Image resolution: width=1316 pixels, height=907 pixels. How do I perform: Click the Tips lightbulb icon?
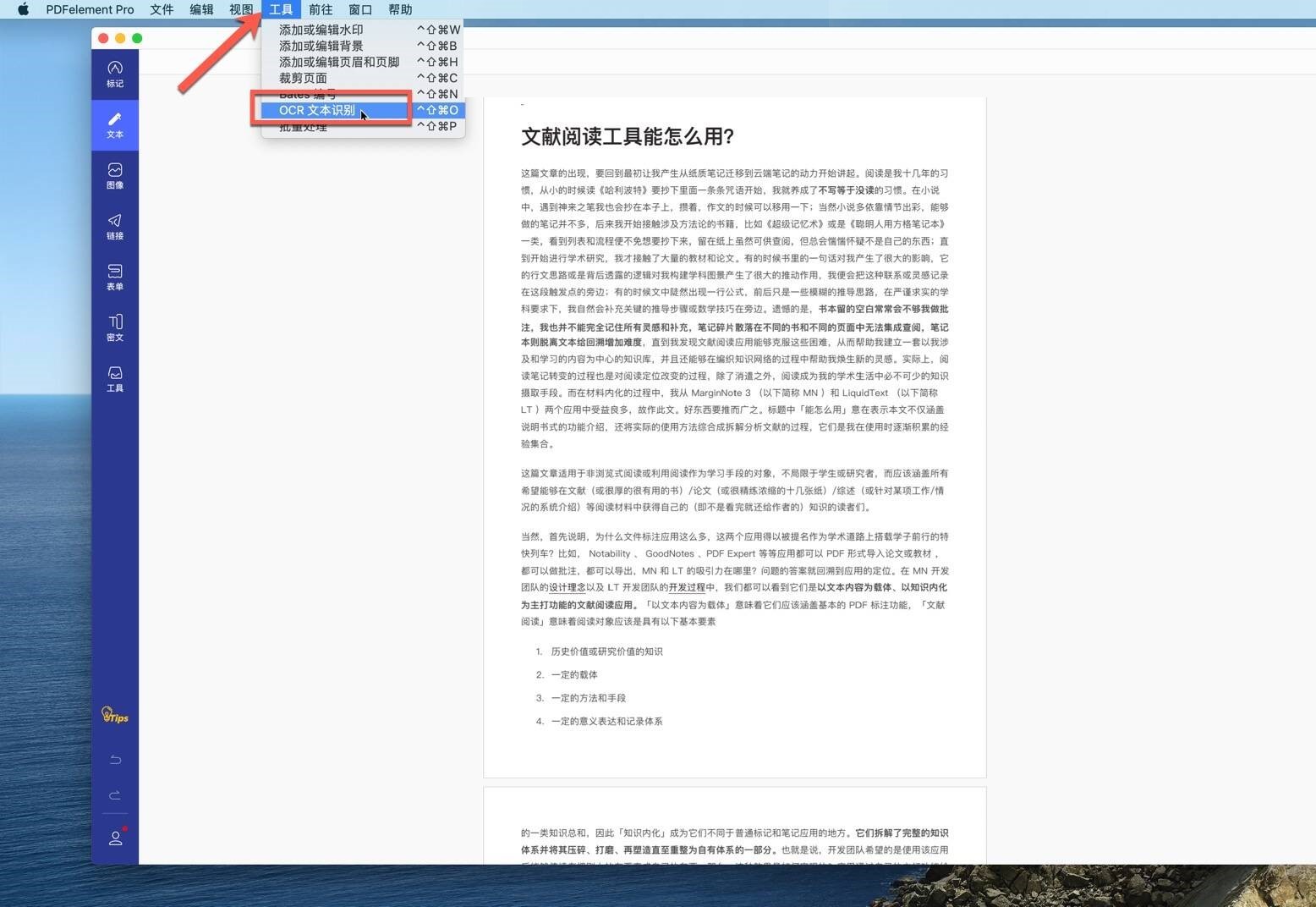pyautogui.click(x=115, y=716)
